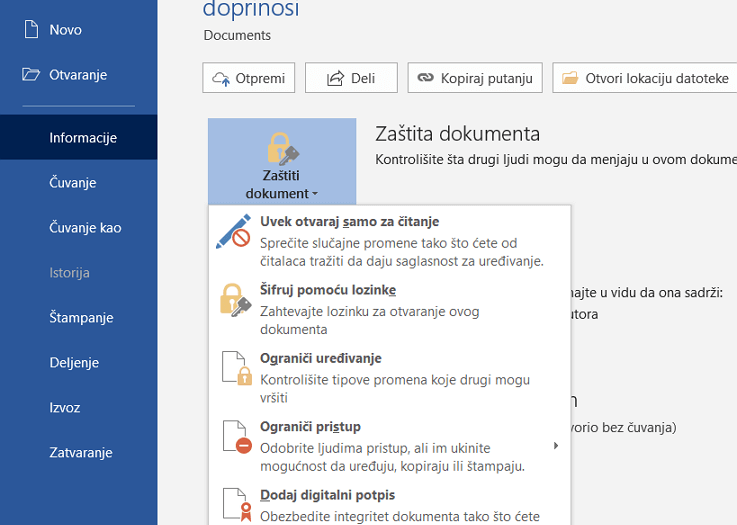Open the Zaštiti dokument dropdown arrow
737x525 pixels.
coord(314,194)
